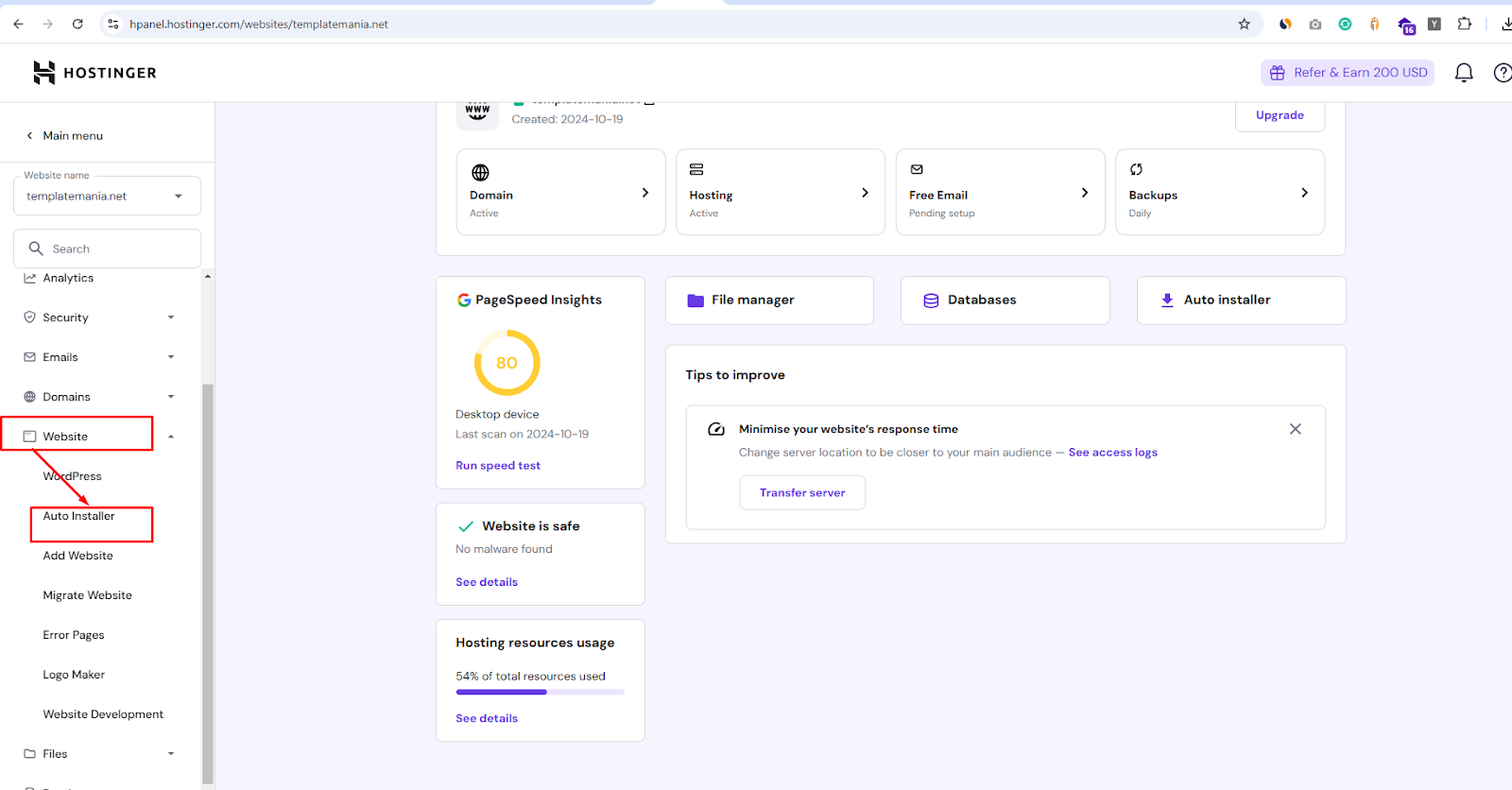This screenshot has width=1512, height=790.
Task: Open Logo Maker in sidebar
Action: coord(74,675)
